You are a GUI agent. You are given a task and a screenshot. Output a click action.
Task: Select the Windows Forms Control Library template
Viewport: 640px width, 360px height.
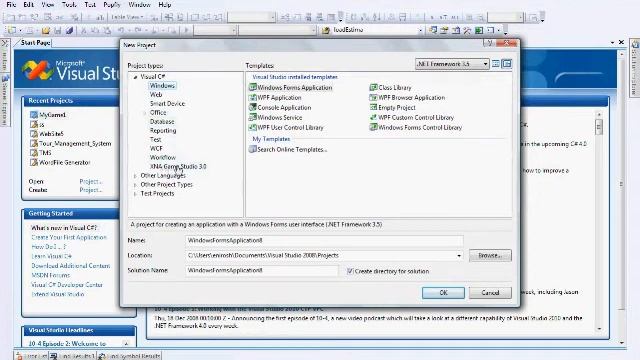click(416, 127)
